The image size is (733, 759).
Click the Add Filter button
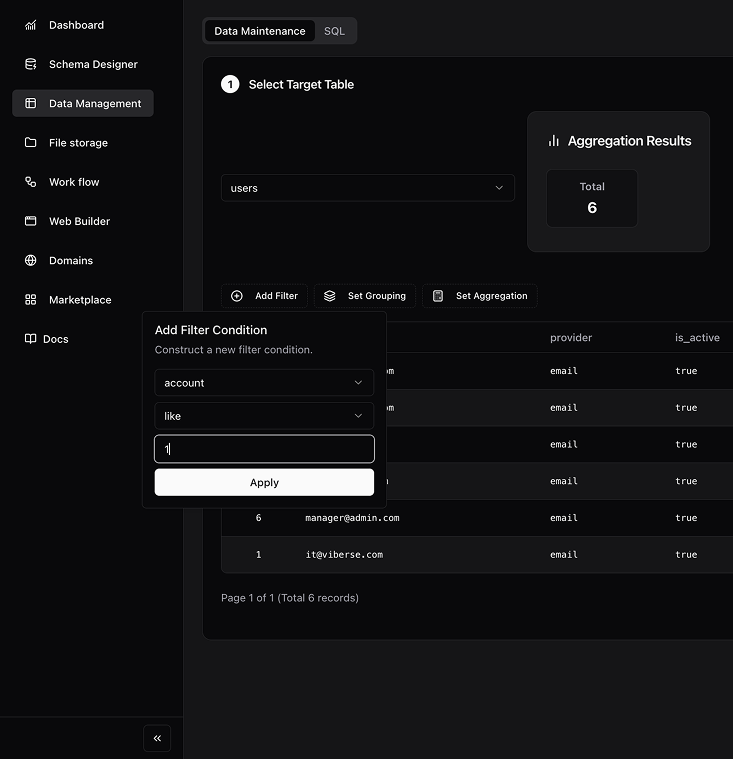click(265, 296)
